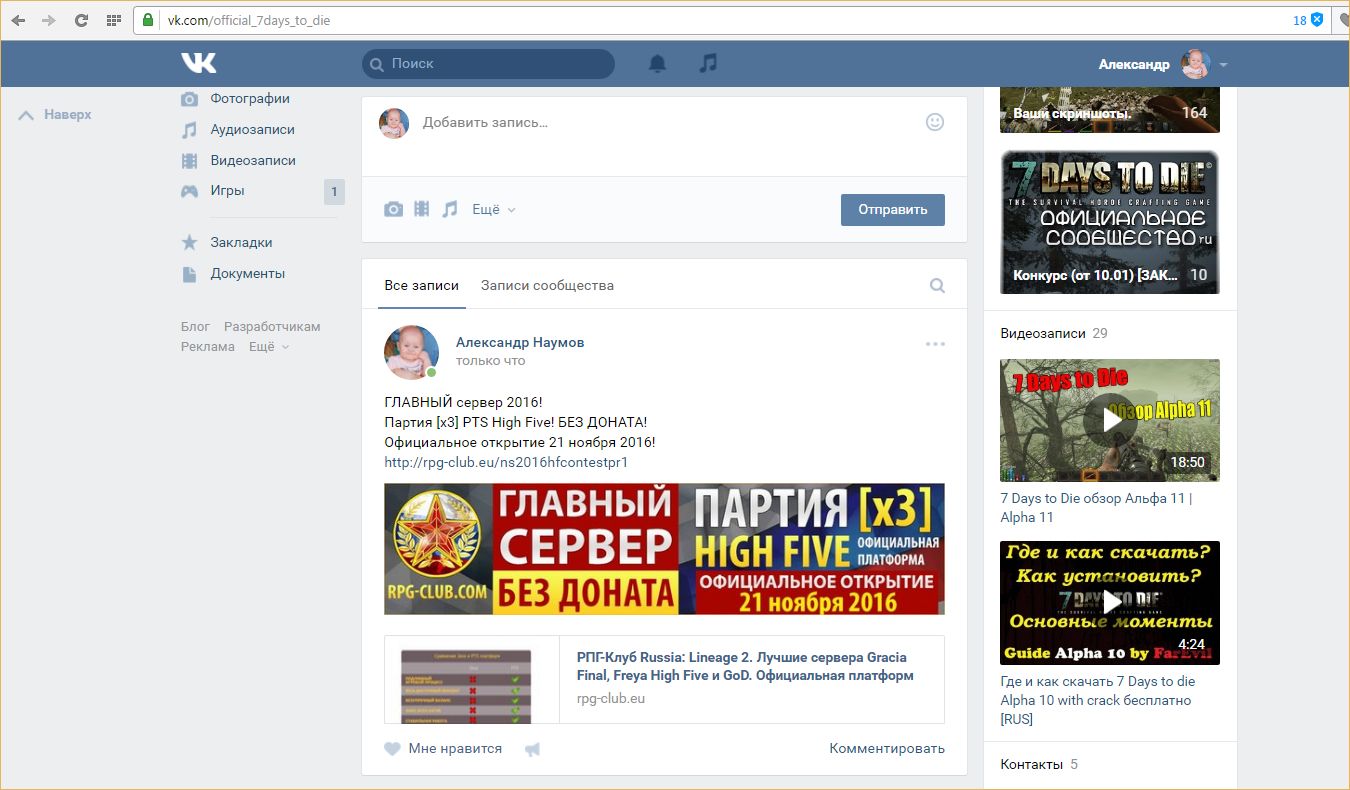
Task: Like the post with the heart icon
Action: click(393, 749)
